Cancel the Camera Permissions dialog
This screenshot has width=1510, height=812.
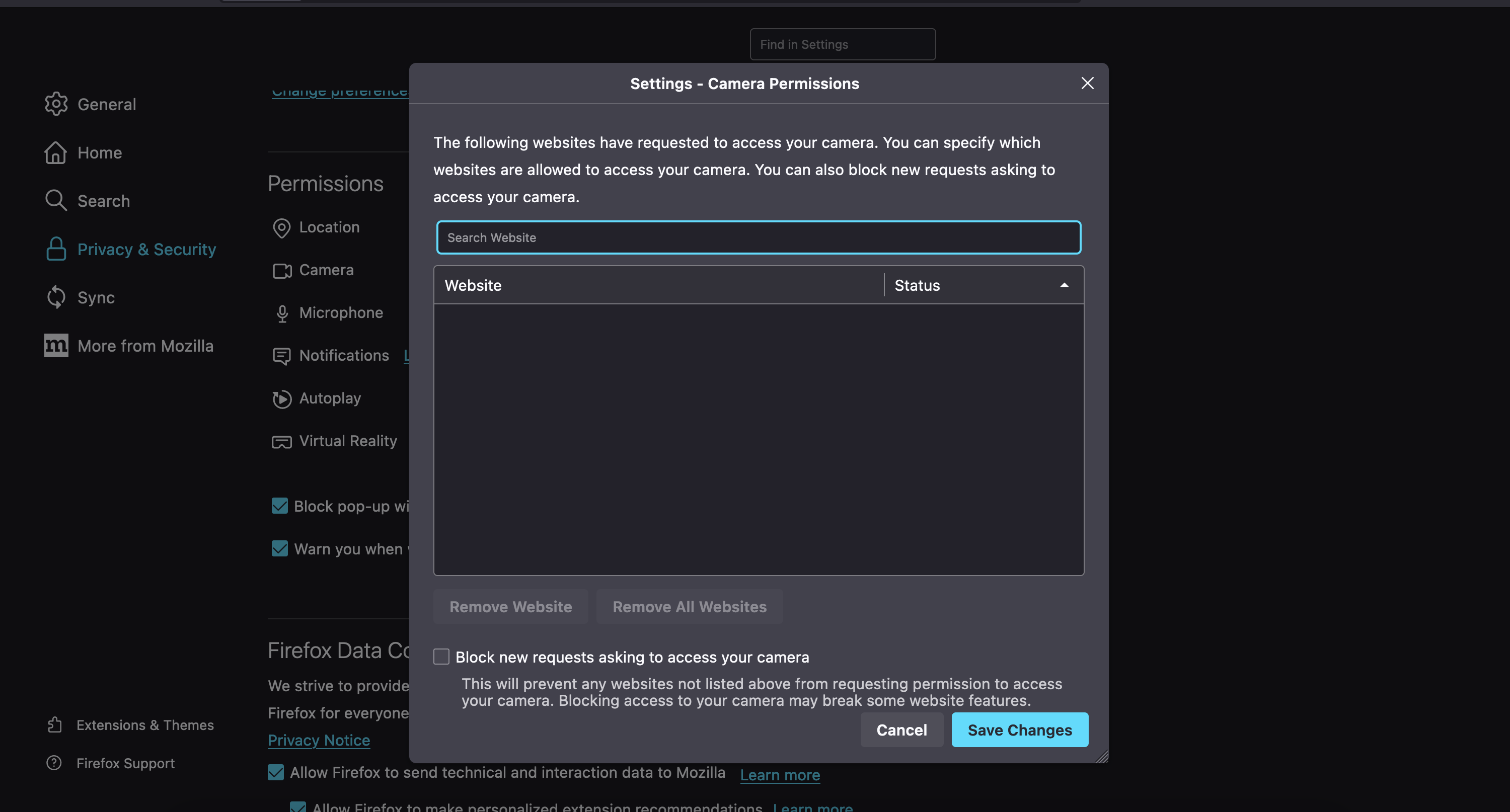pyautogui.click(x=901, y=729)
